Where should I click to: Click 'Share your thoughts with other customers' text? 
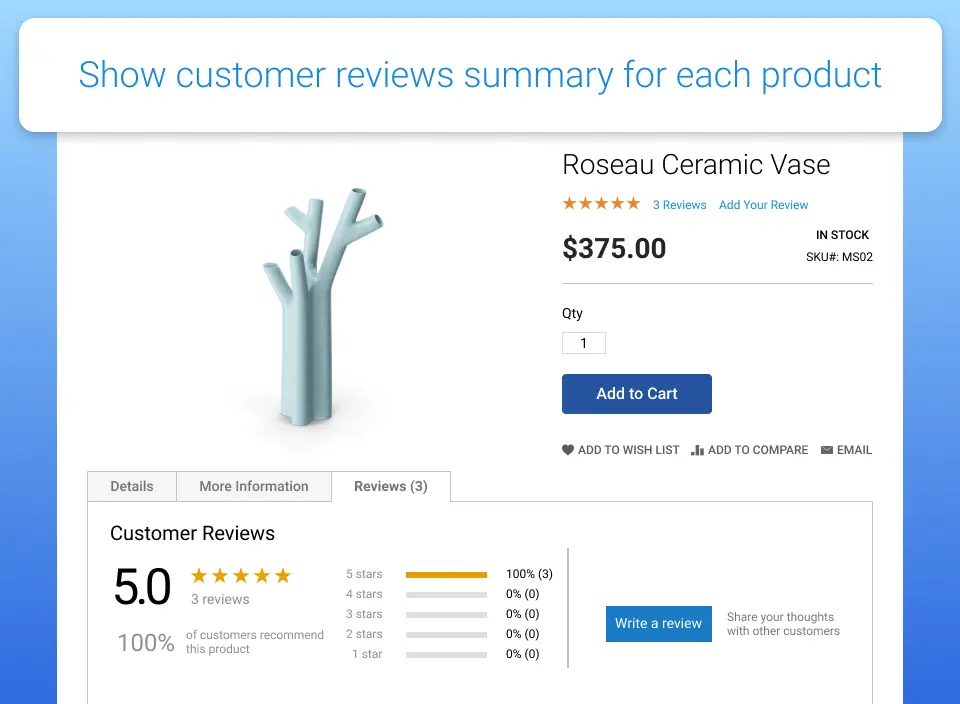(x=783, y=624)
